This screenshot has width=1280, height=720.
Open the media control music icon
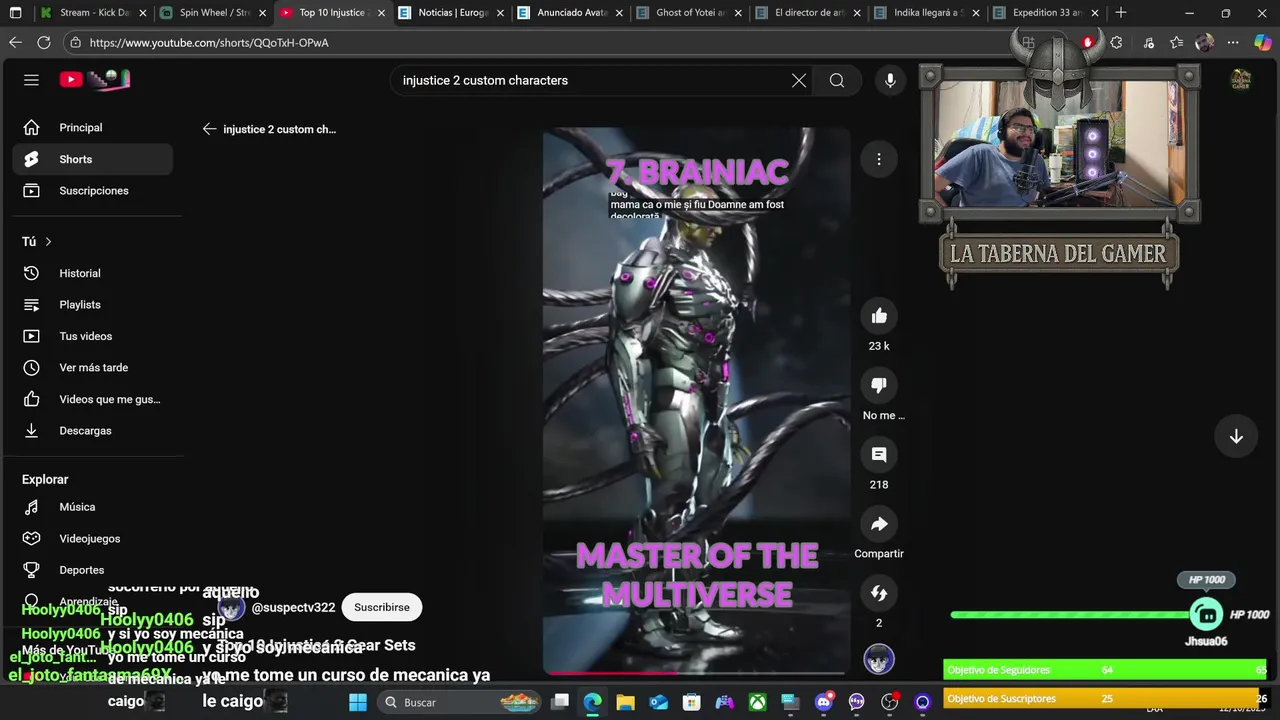[x=1148, y=43]
